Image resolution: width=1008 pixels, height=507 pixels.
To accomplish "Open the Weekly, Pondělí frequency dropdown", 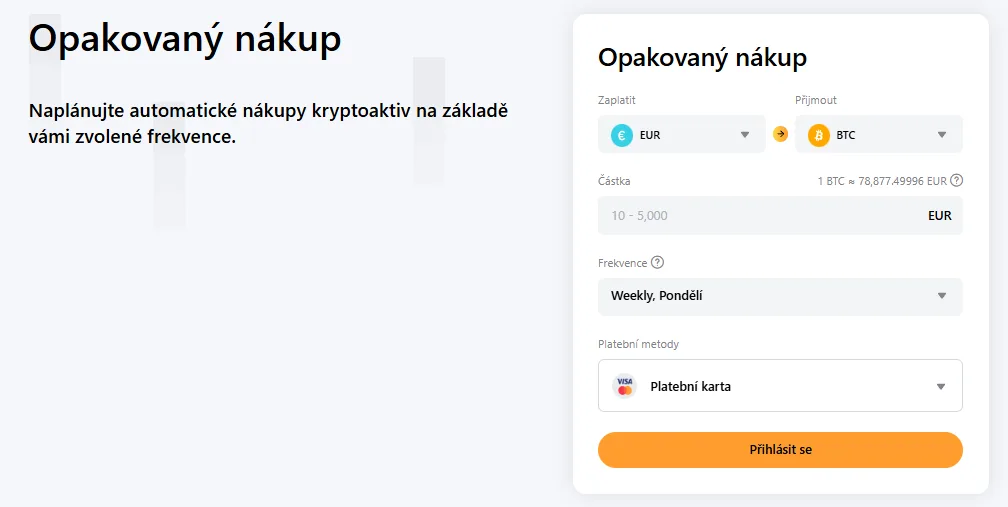I will pos(780,296).
